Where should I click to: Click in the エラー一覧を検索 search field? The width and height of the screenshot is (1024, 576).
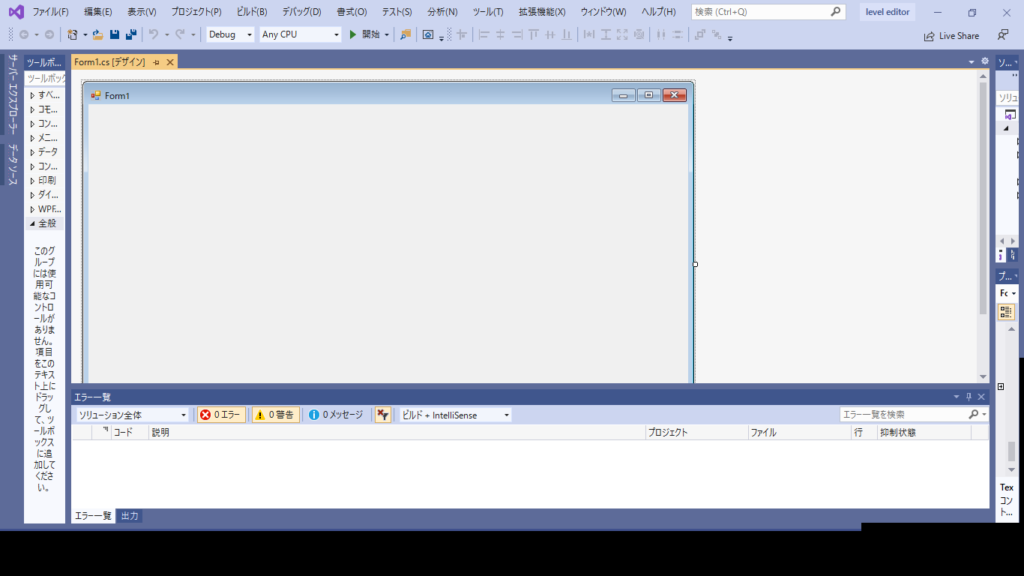pyautogui.click(x=902, y=414)
